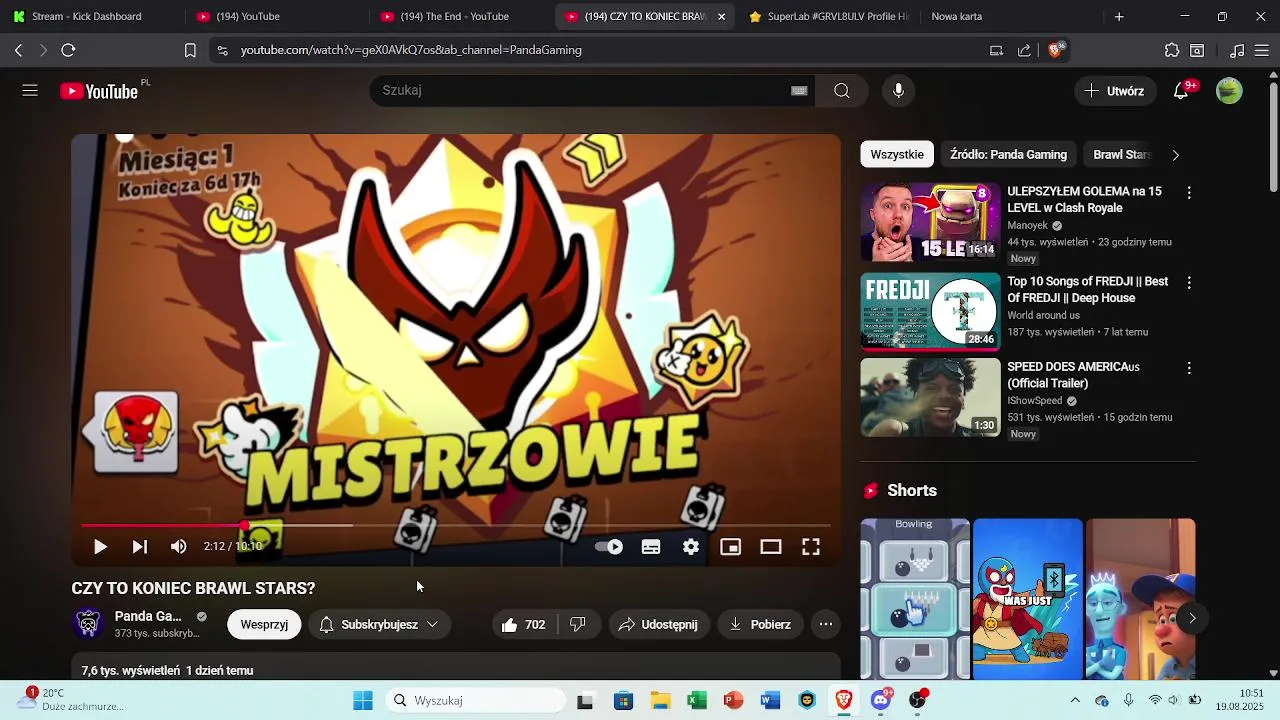This screenshot has height=720, width=1280.
Task: Open the Windows Start menu
Action: (363, 701)
